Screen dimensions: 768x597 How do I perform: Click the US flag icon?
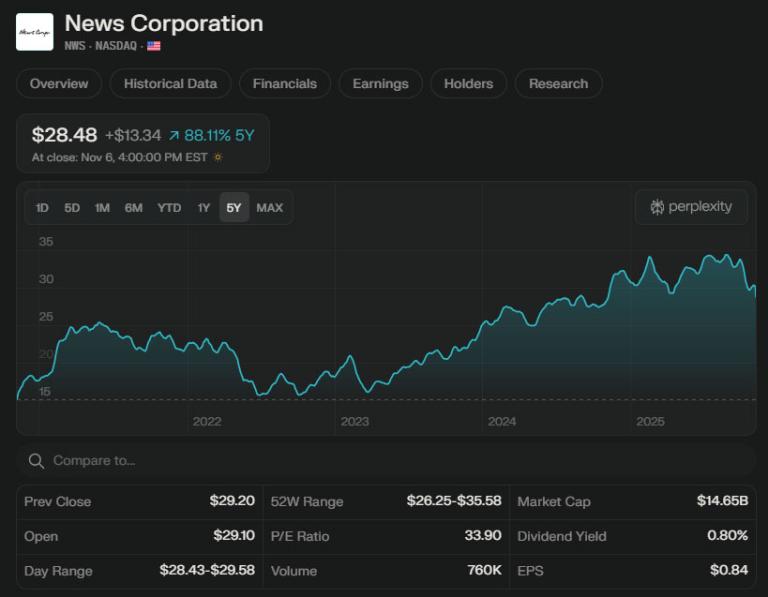153,46
